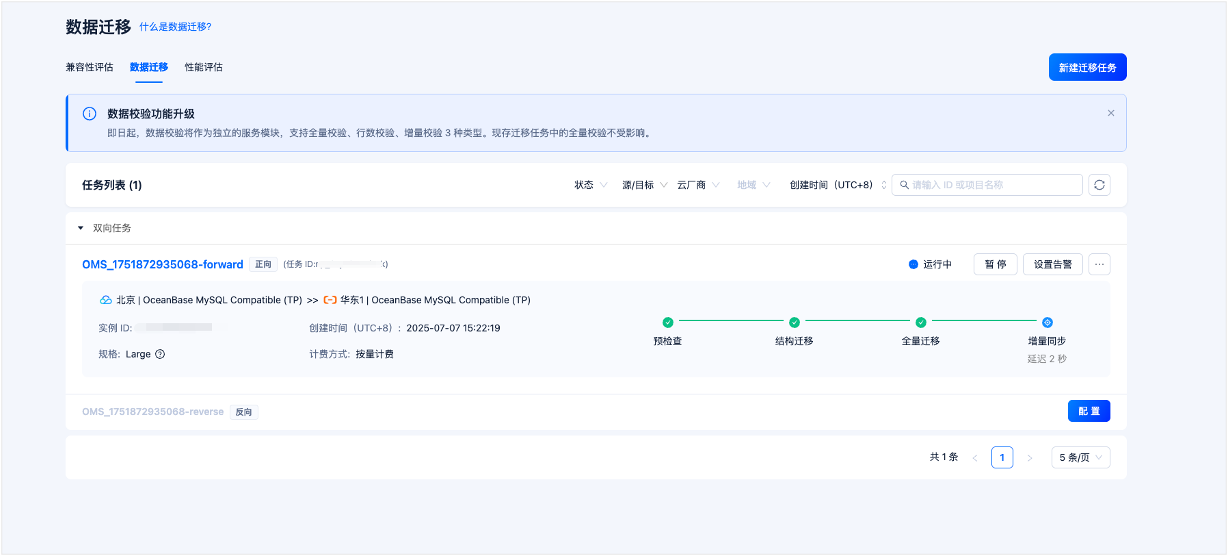The height and width of the screenshot is (556, 1228).
Task: Switch to the 性能评估 tab
Action: tap(204, 67)
